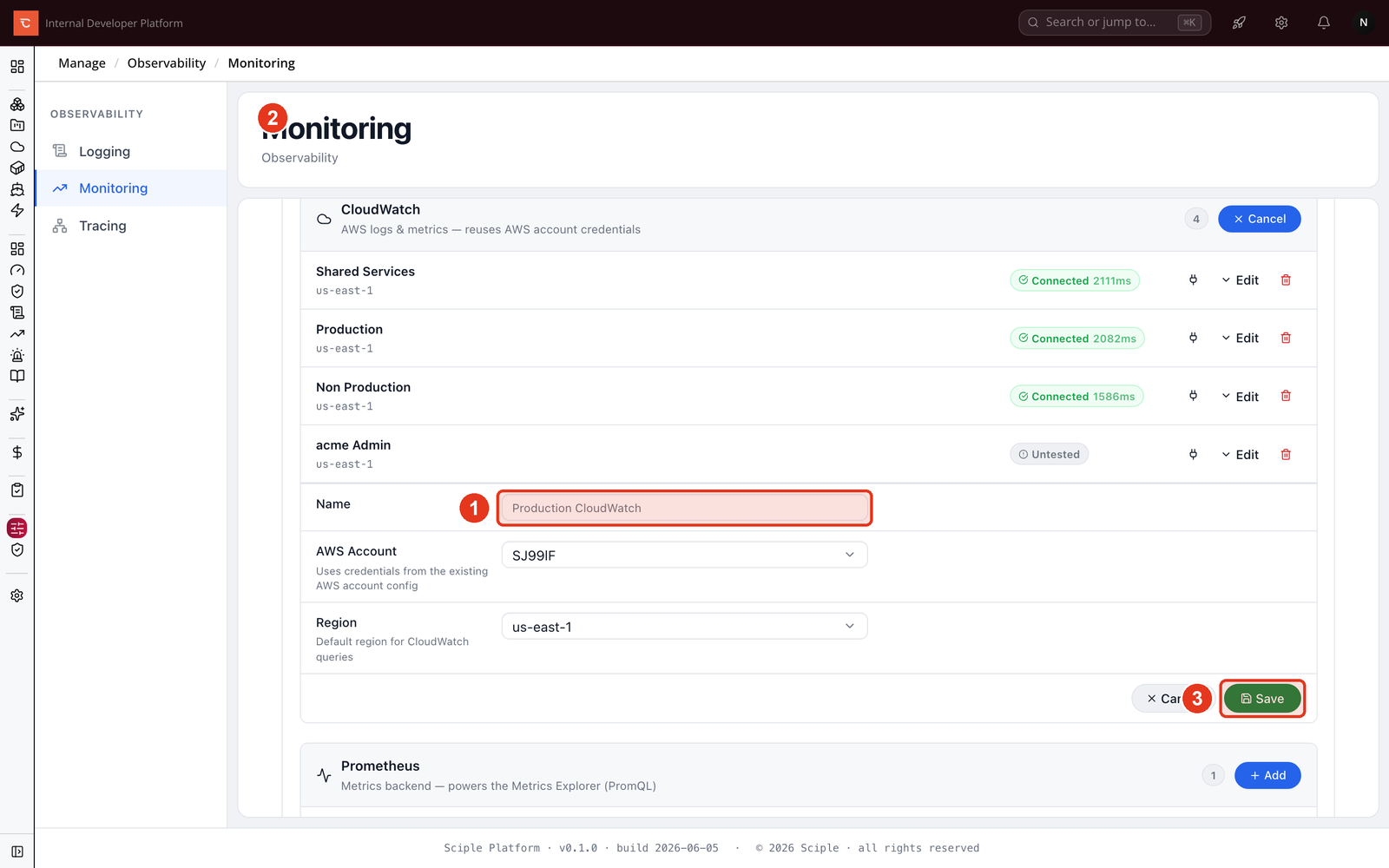Test connection plug icon for Production
This screenshot has height=868, width=1389.
click(1193, 339)
